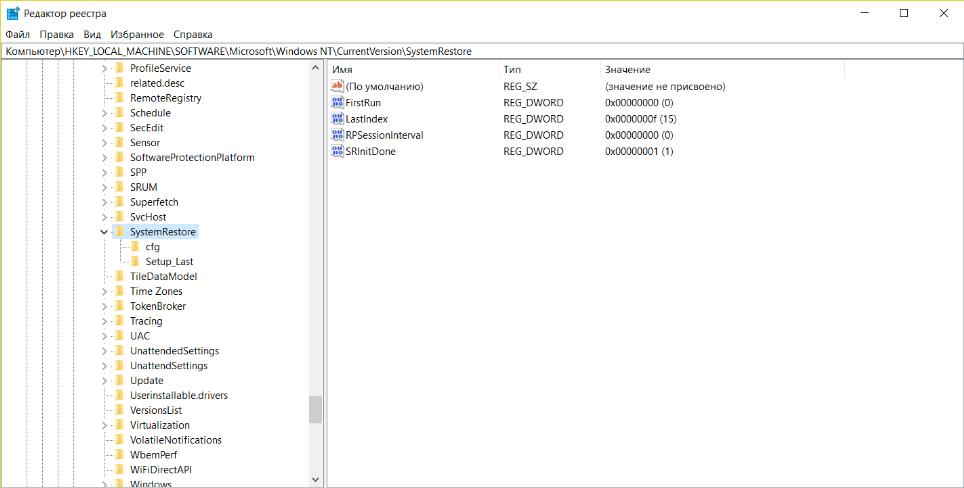The image size is (964, 488).
Task: Click the registry path address bar
Action: click(x=482, y=52)
